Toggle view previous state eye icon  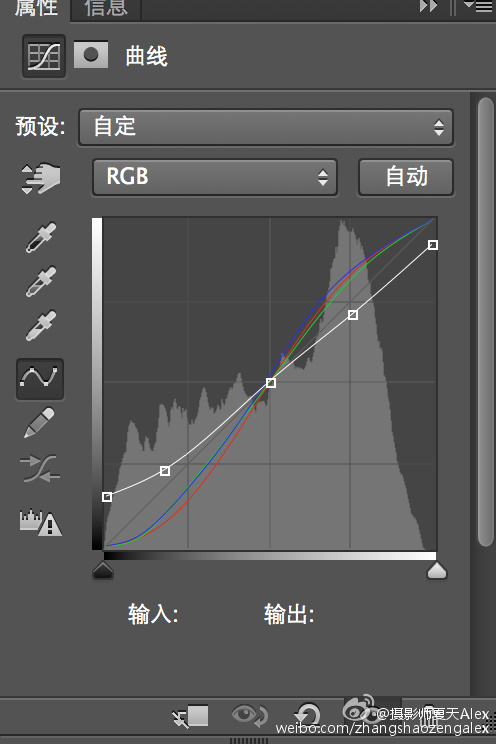pyautogui.click(x=250, y=715)
